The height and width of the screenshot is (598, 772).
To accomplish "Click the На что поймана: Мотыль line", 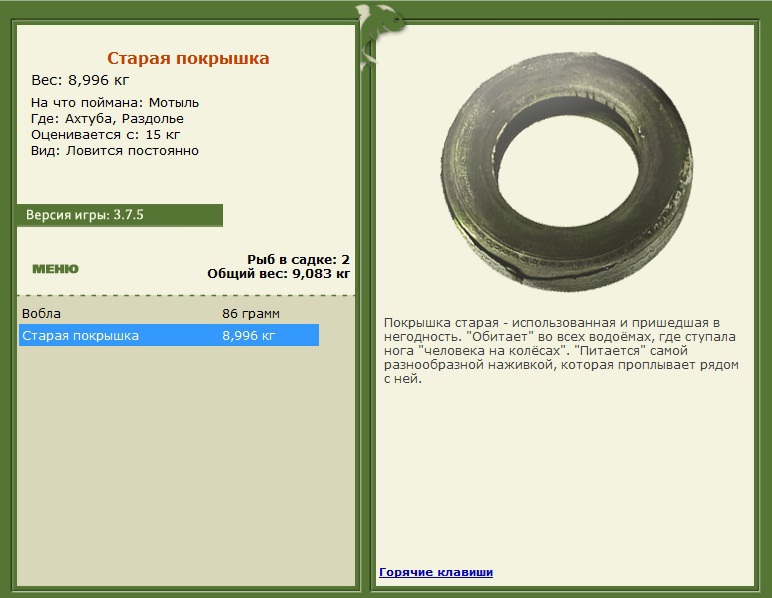I will tap(115, 102).
